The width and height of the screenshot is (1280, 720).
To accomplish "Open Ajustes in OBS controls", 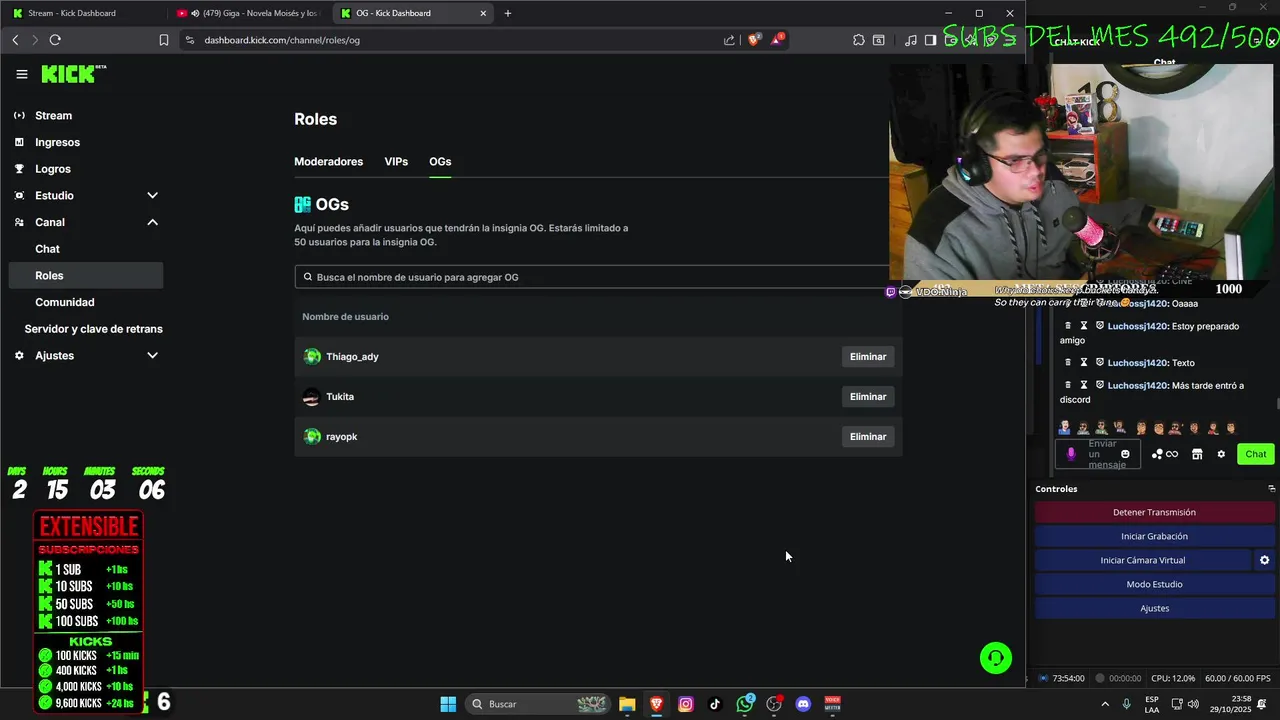I will 1154,608.
